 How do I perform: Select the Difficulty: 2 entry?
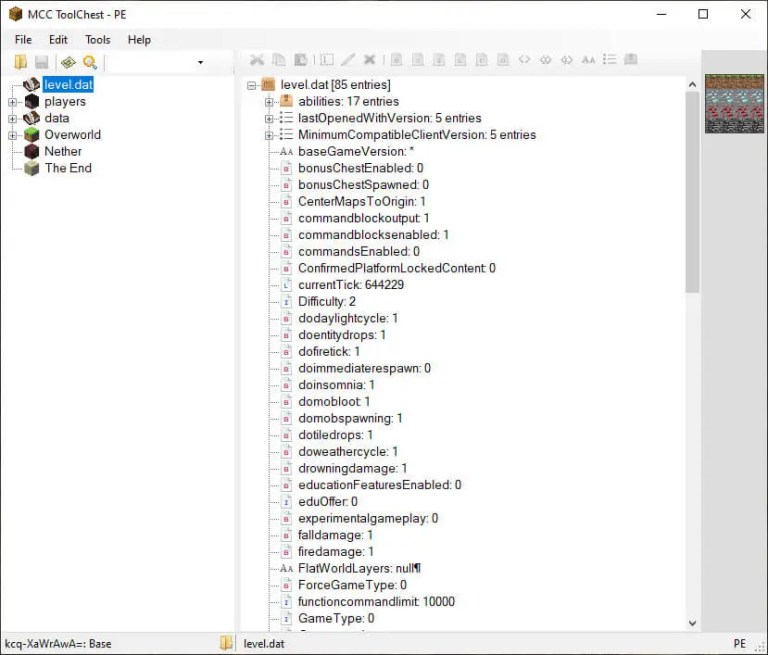pos(327,301)
